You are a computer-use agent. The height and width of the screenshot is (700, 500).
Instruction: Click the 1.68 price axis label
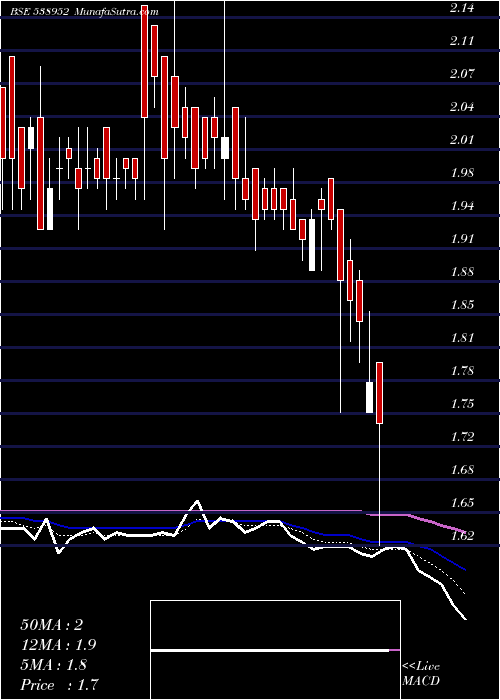pyautogui.click(x=462, y=470)
